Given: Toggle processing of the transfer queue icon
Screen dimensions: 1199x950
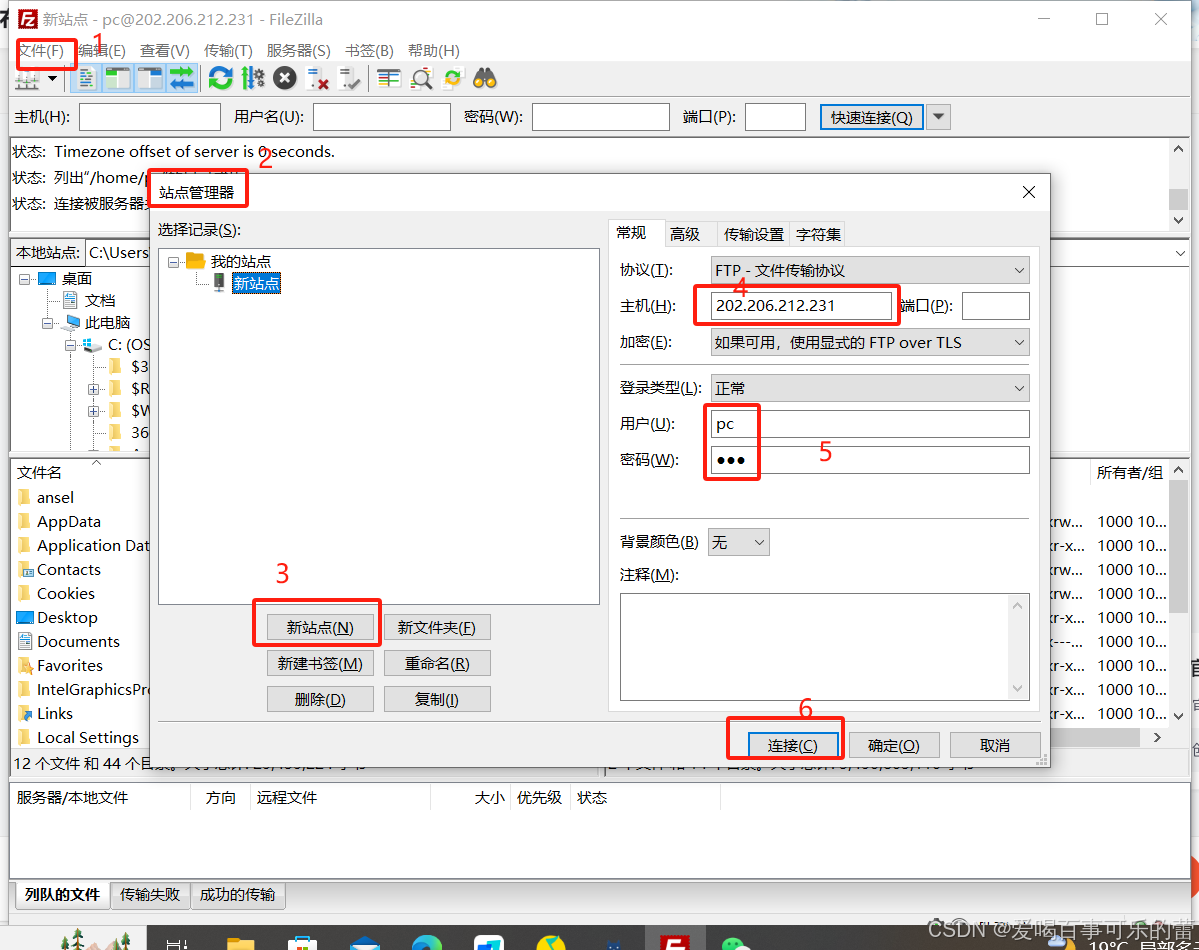Looking at the screenshot, I should [x=252, y=79].
